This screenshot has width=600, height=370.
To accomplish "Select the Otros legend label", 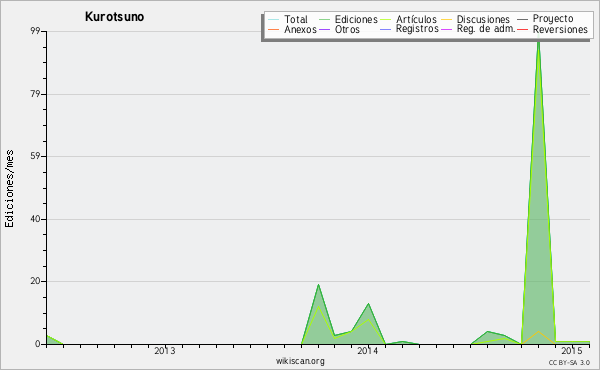I will tap(347, 29).
